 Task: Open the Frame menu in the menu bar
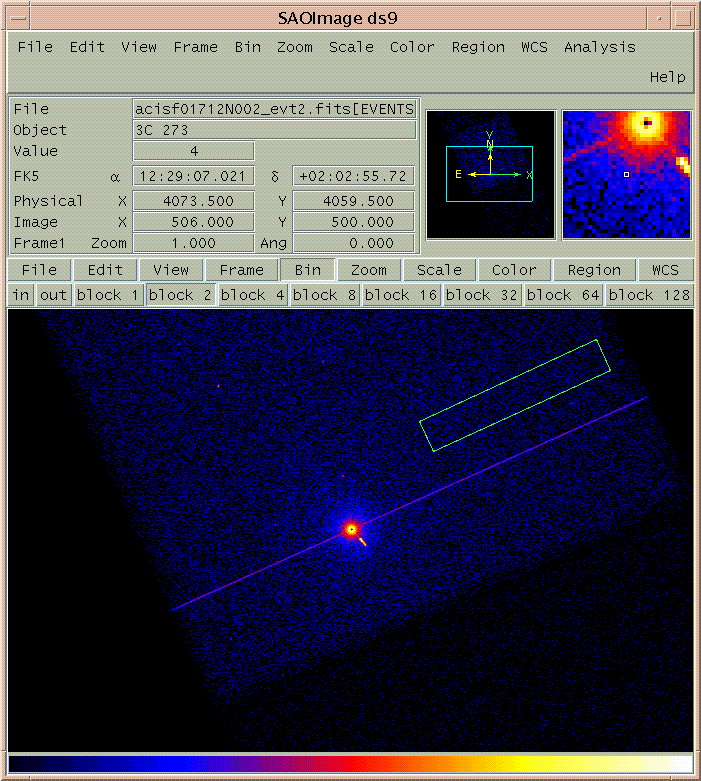196,47
